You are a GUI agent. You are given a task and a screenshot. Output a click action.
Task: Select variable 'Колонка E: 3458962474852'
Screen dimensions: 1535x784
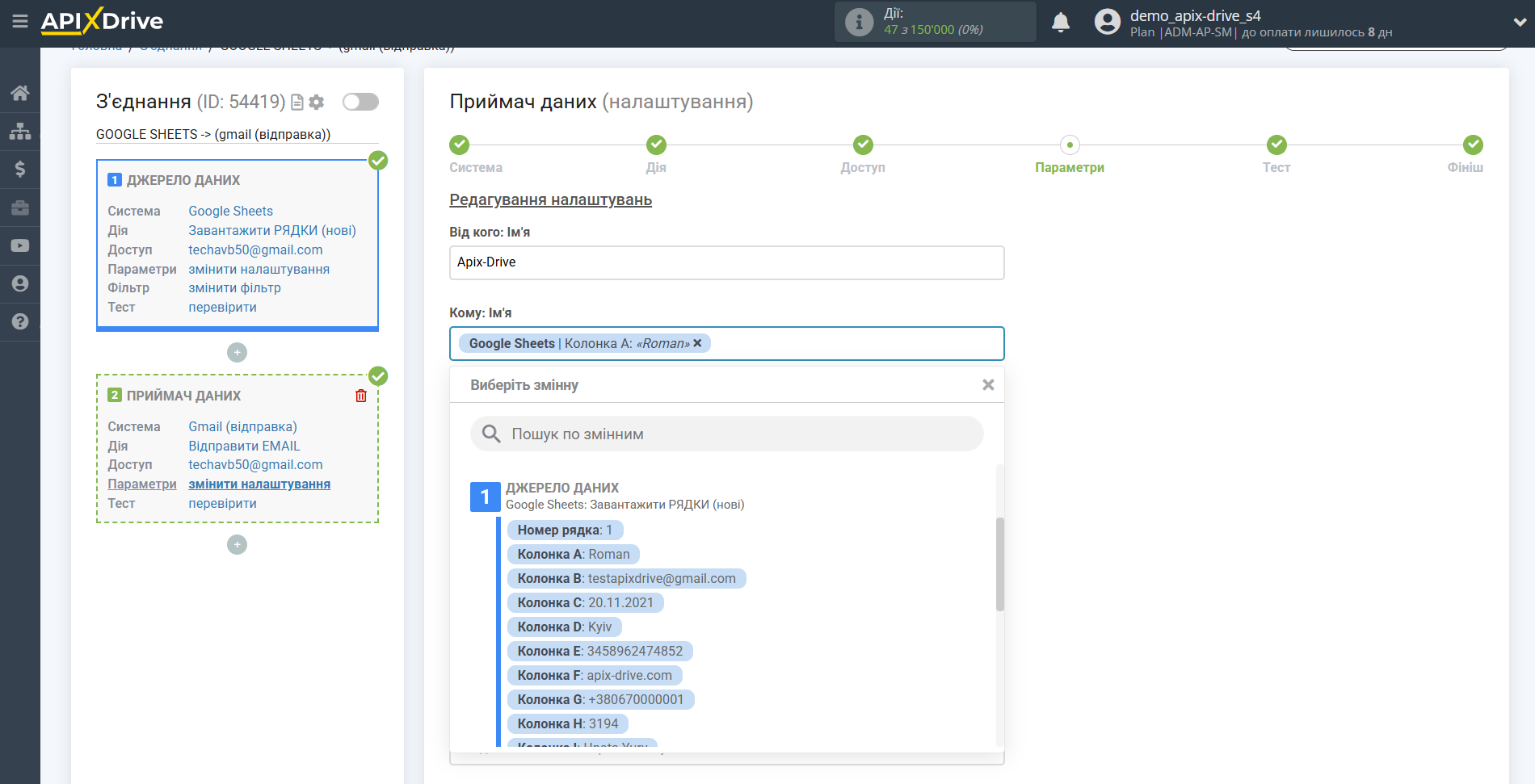[599, 651]
